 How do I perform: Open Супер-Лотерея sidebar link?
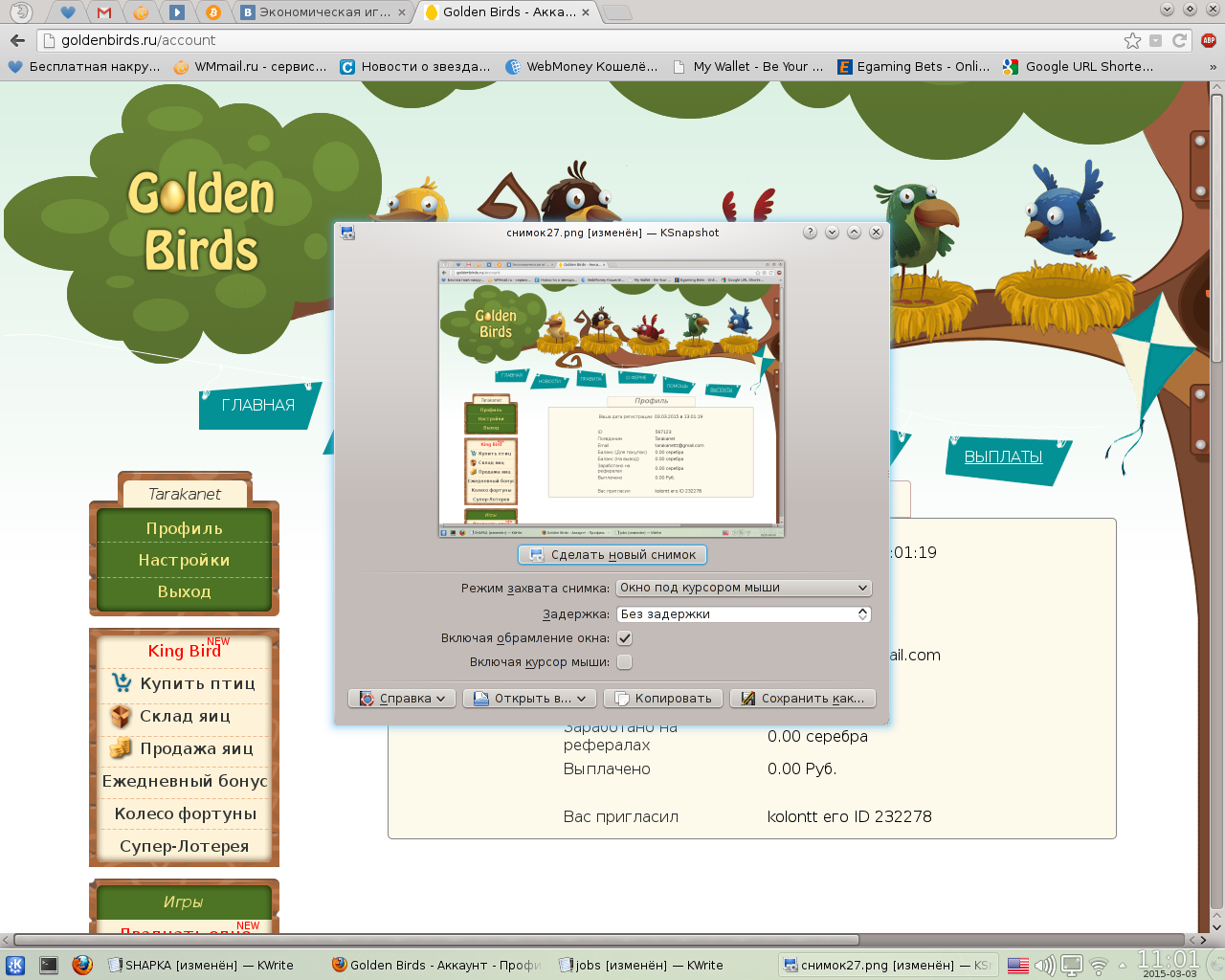[185, 846]
